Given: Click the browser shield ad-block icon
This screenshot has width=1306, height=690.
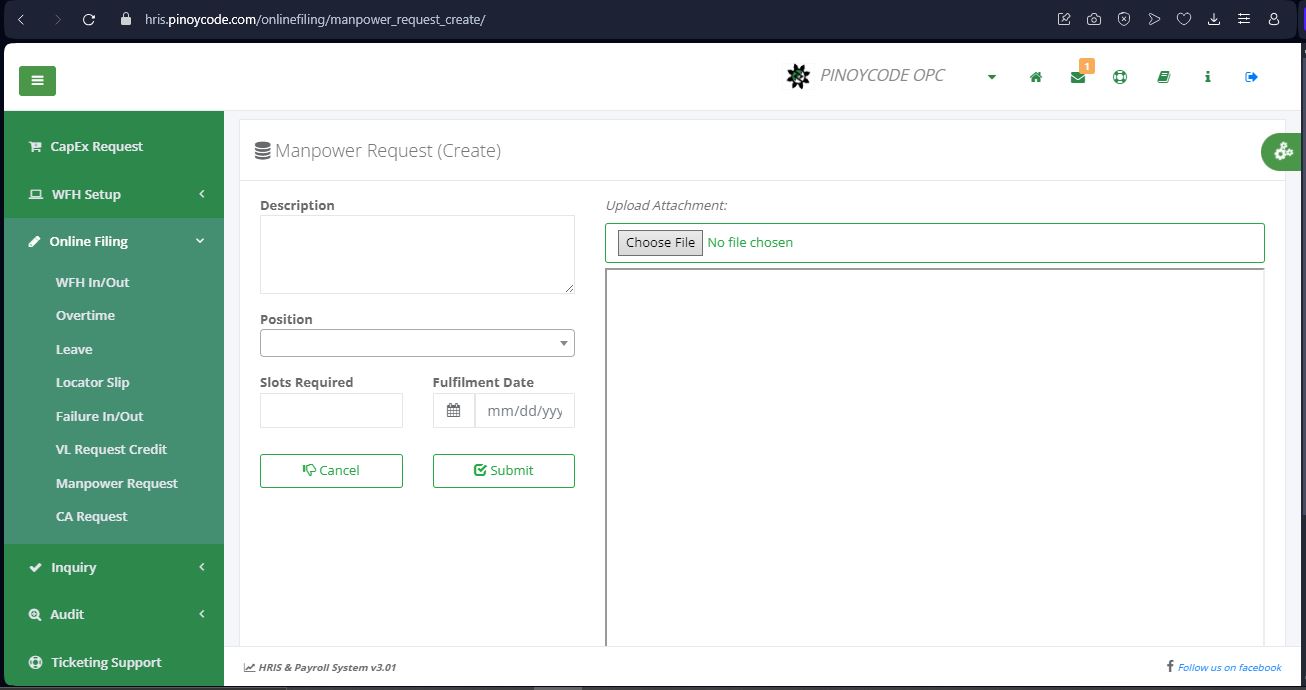Looking at the screenshot, I should click(x=1124, y=19).
